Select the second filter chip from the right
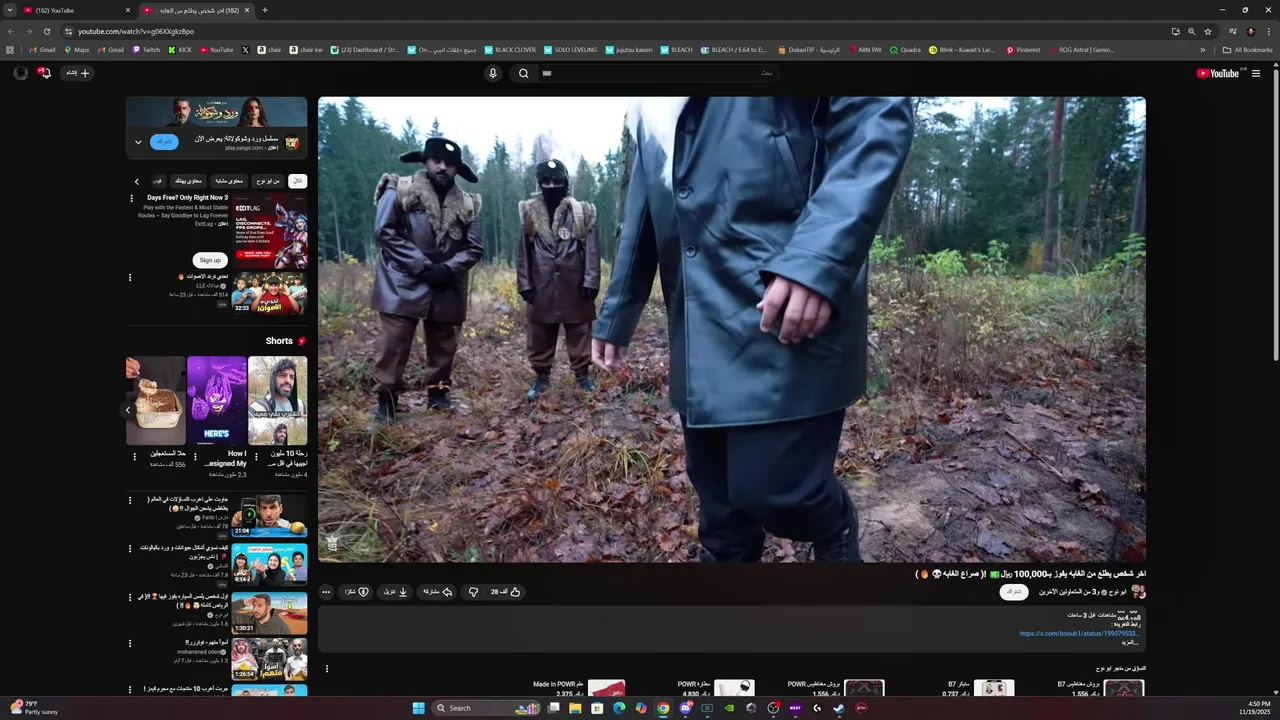1280x720 pixels. (x=268, y=181)
